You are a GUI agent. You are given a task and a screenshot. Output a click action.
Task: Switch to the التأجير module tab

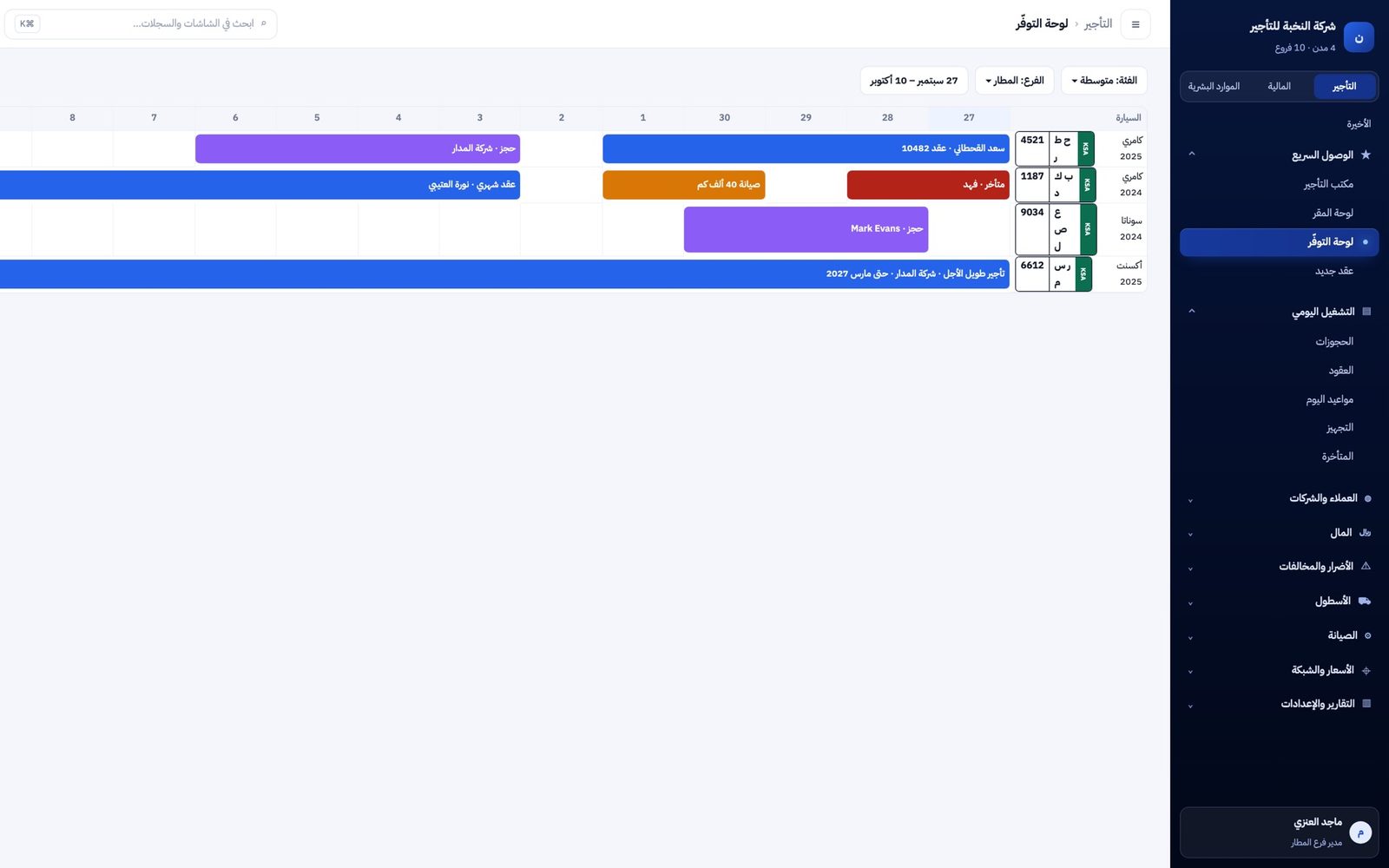tap(1344, 86)
